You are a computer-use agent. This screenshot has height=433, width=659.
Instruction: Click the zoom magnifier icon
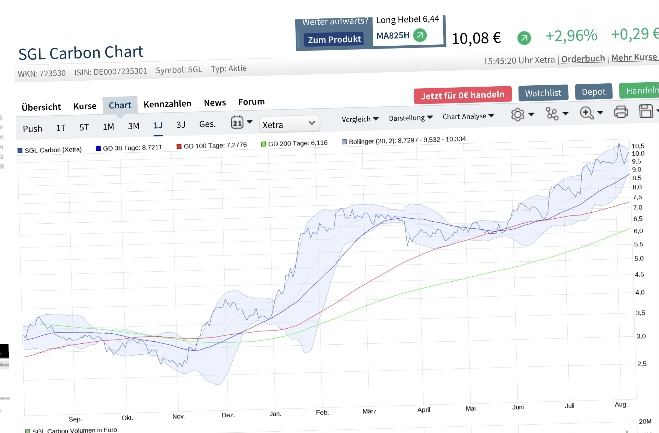(x=586, y=113)
